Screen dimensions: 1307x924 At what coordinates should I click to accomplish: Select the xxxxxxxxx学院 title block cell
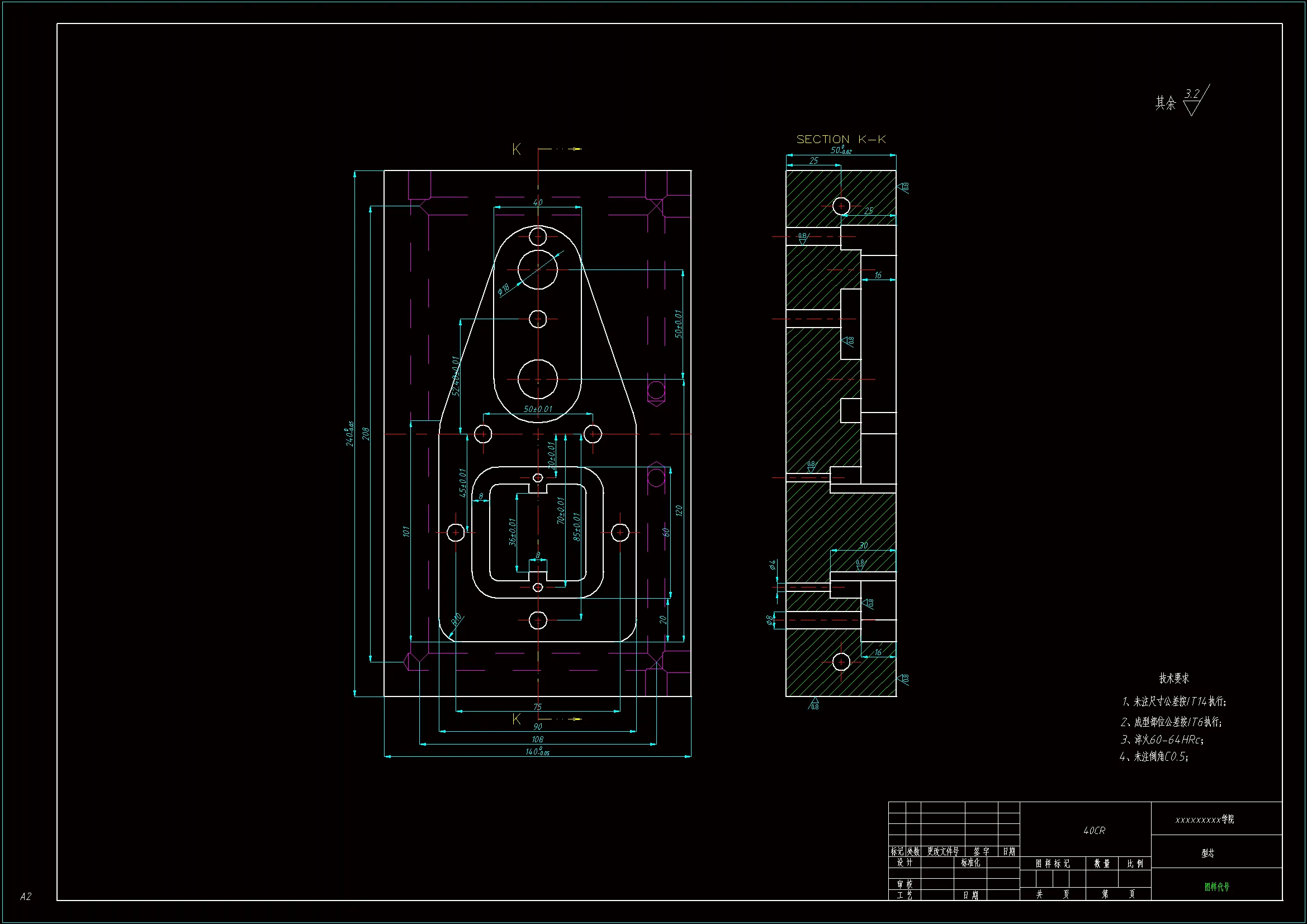[1205, 819]
